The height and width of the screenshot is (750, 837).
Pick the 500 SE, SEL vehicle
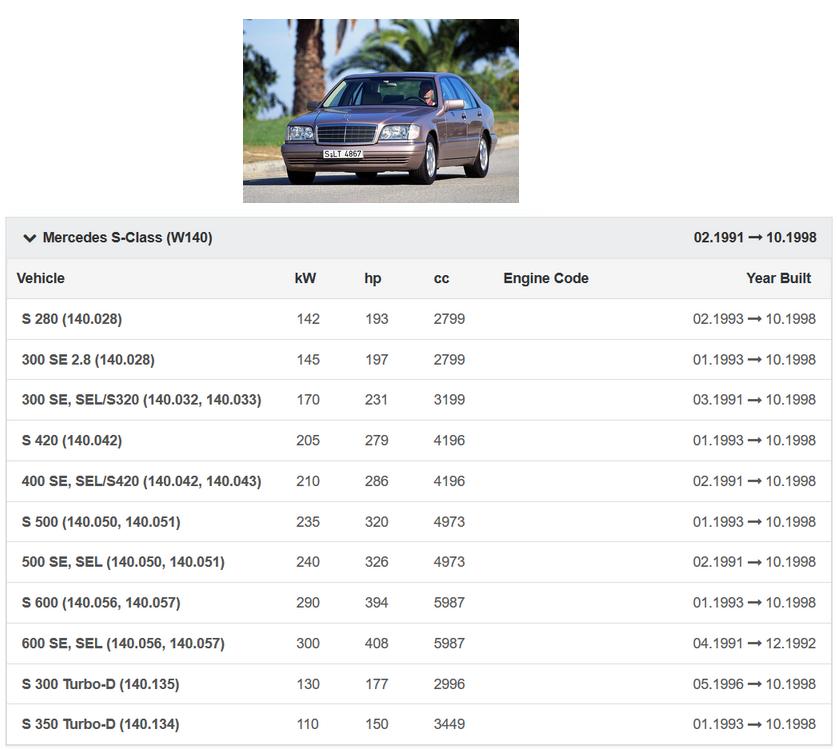click(x=123, y=562)
